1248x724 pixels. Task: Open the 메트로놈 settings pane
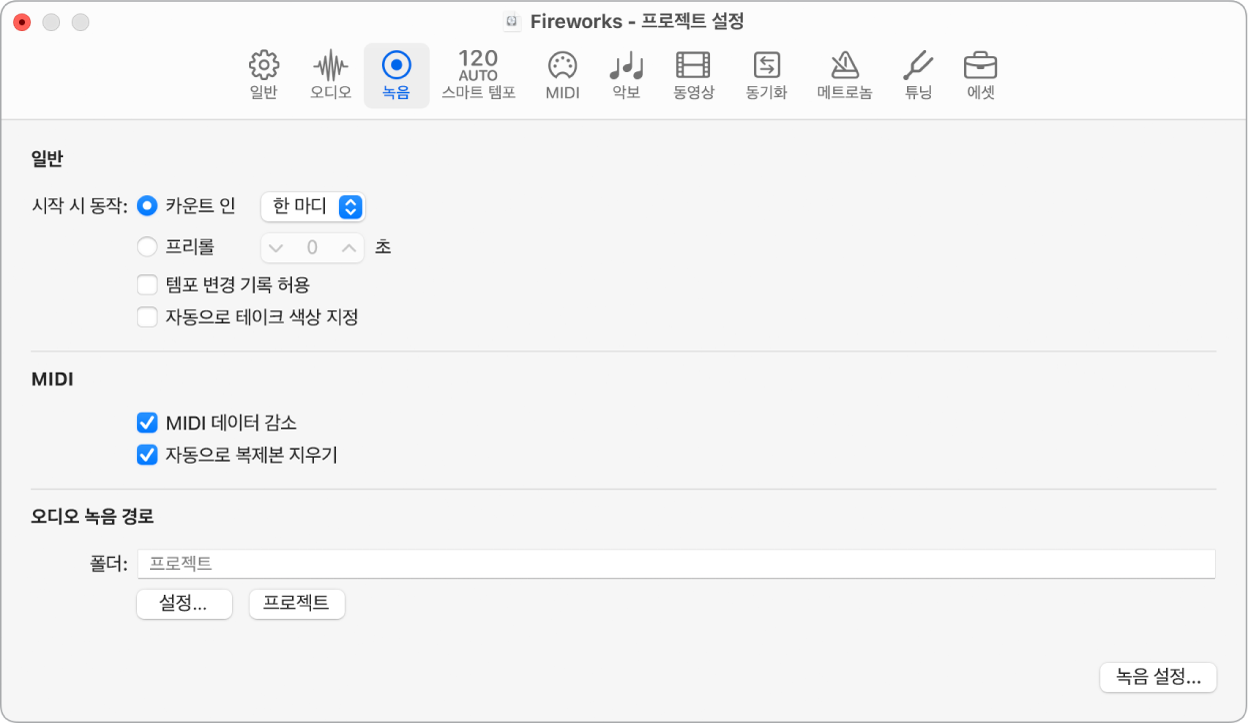pyautogui.click(x=844, y=76)
